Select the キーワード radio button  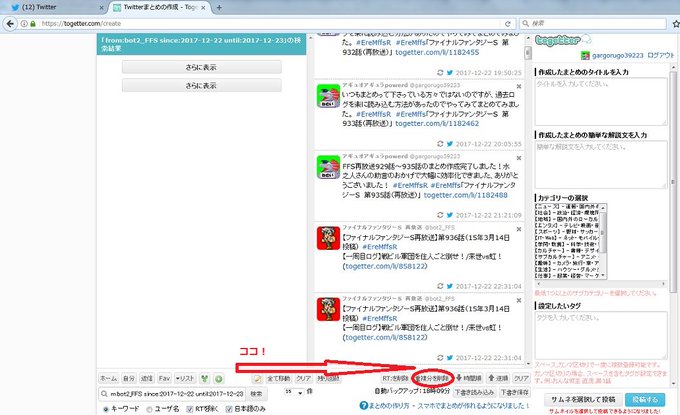(x=105, y=409)
